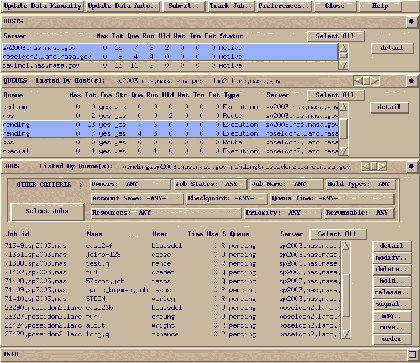Click the release.. job button

point(392,292)
